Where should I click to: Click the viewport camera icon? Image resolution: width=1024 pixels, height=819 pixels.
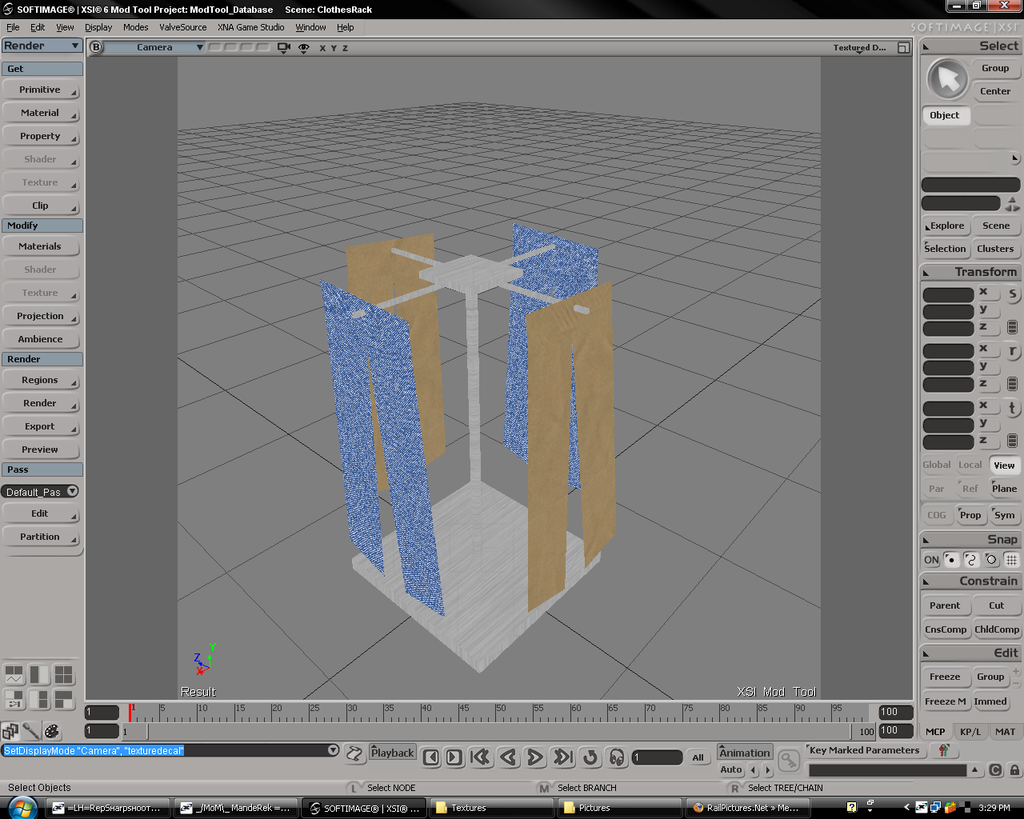point(283,48)
